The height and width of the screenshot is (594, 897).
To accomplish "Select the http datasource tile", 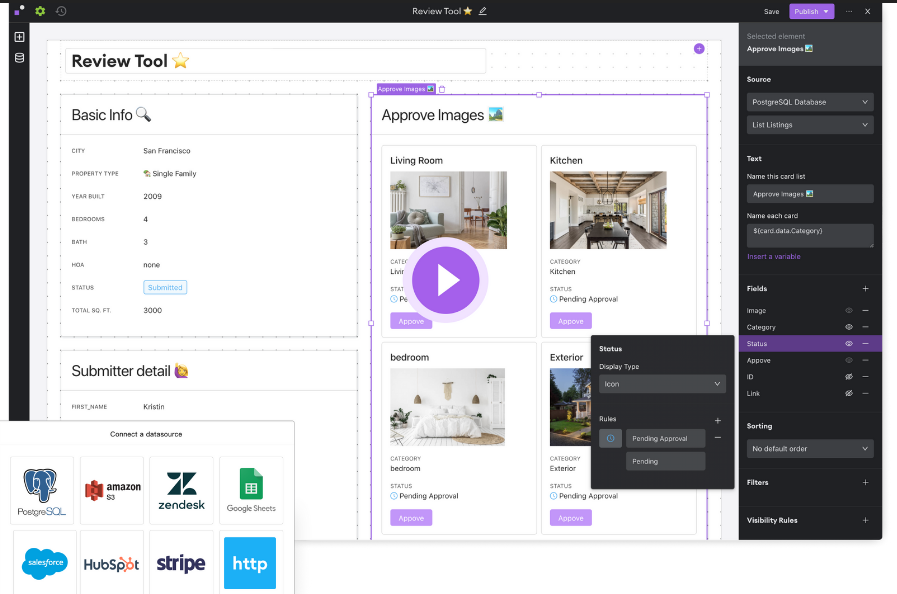I will (250, 563).
